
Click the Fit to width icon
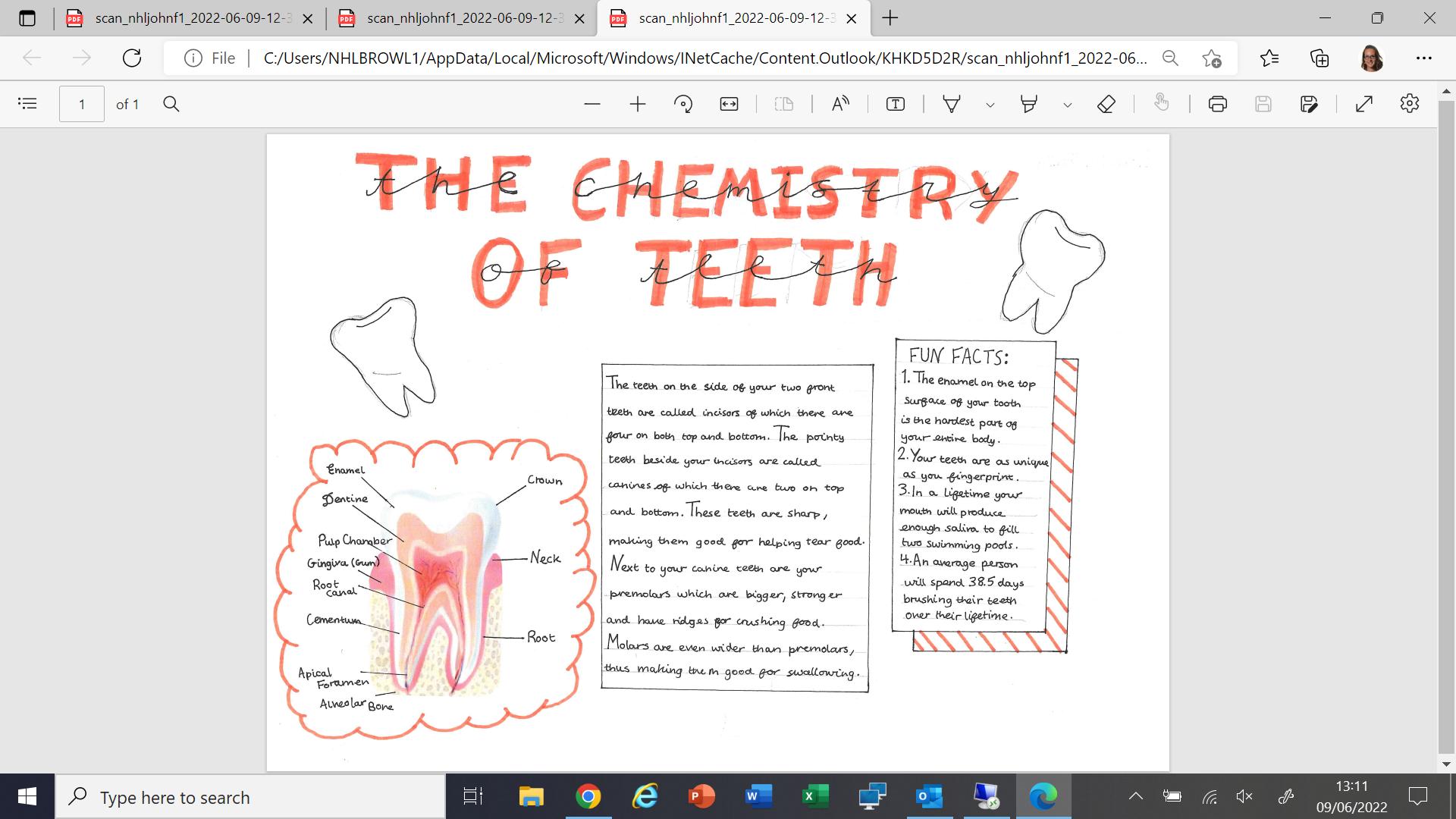point(729,104)
